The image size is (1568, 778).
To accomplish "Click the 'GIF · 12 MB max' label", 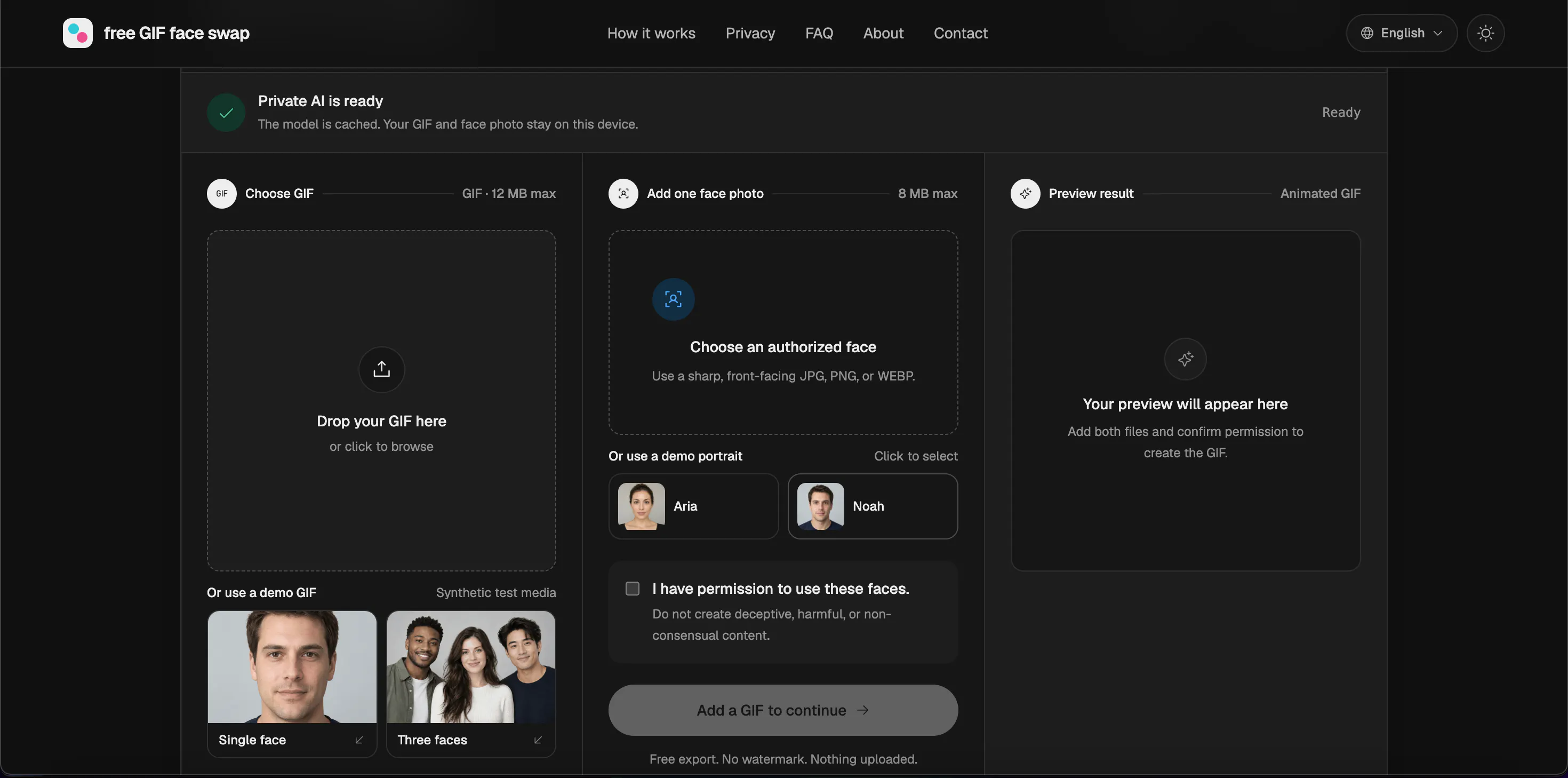I will coord(509,194).
